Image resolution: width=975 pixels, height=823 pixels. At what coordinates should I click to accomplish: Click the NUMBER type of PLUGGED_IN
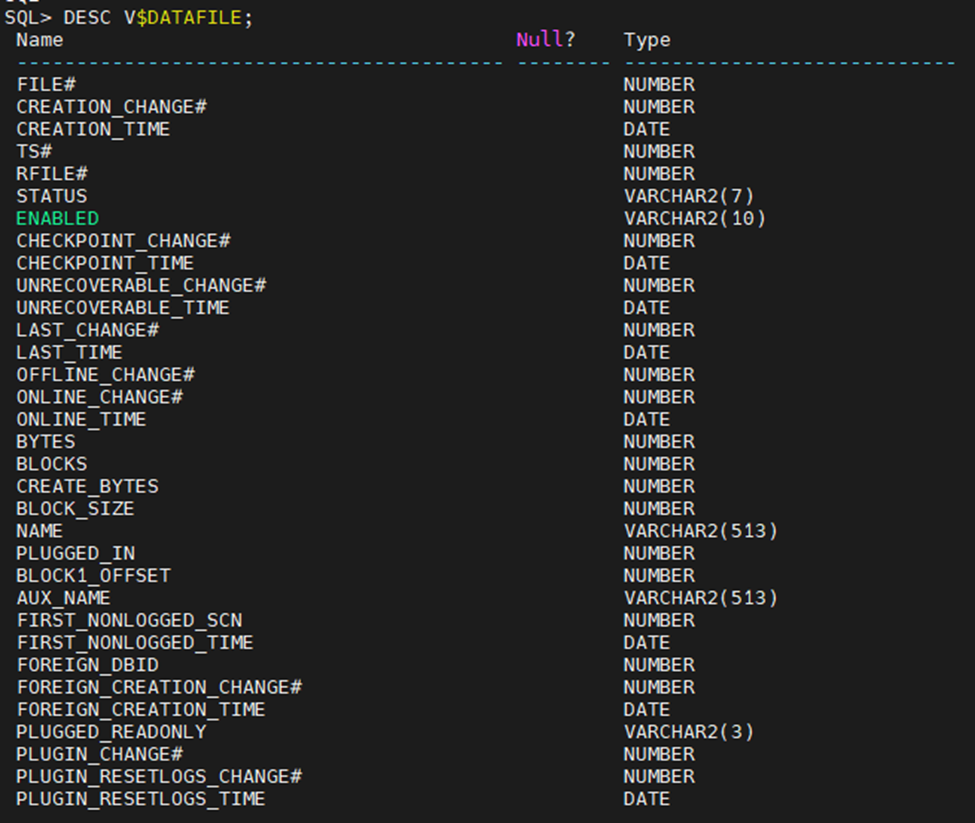point(659,554)
